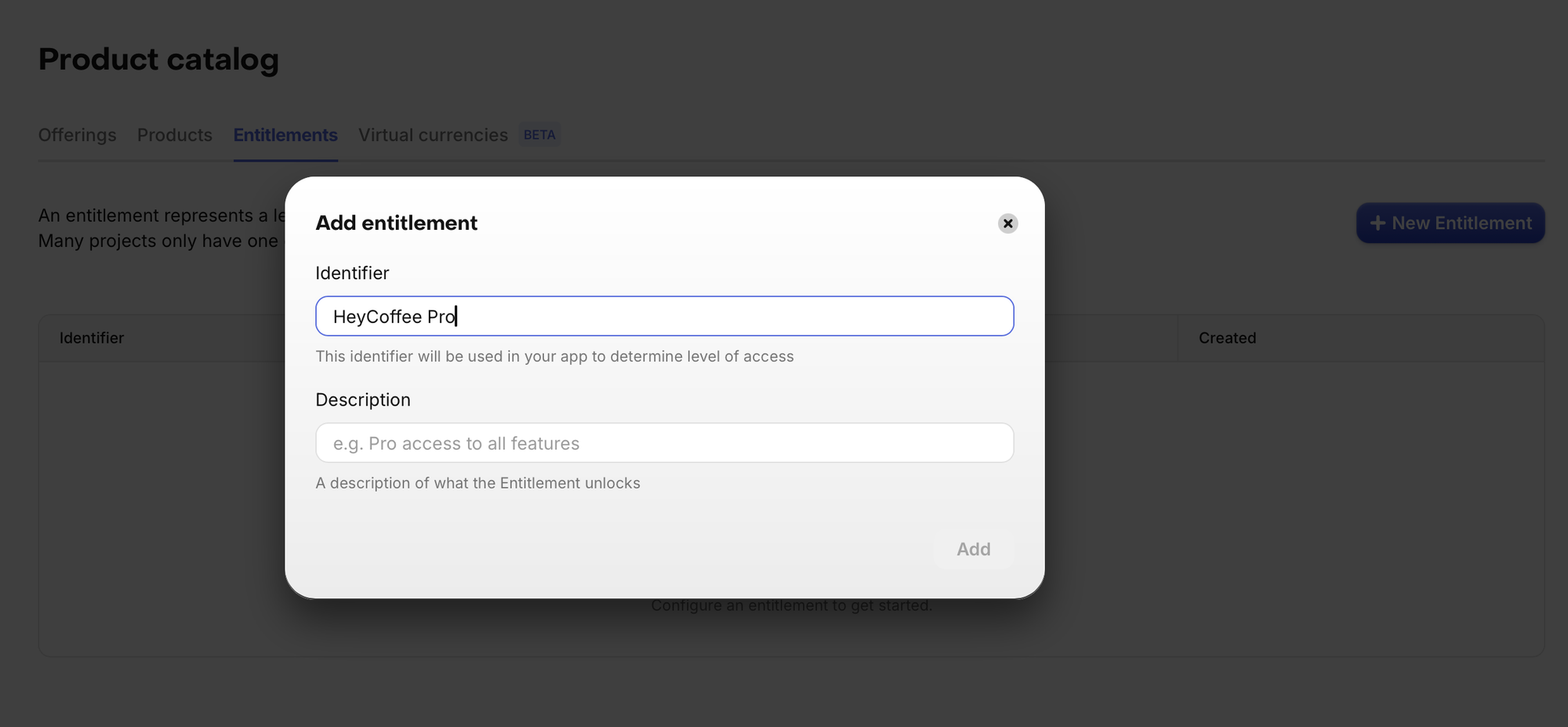
Task: Click the New Entitlement button label
Action: coord(1461,224)
